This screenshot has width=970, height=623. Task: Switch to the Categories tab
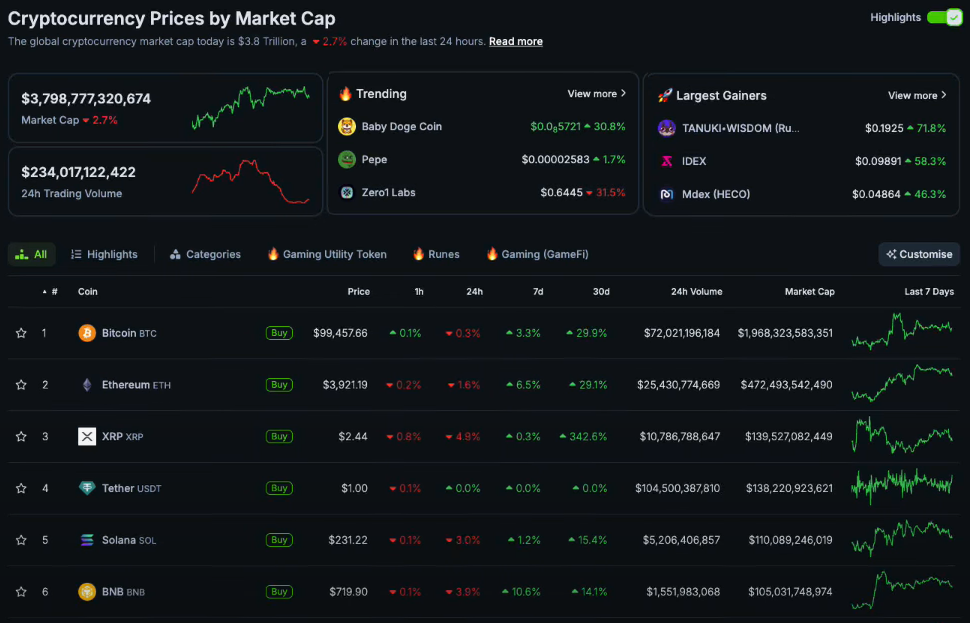click(x=205, y=254)
